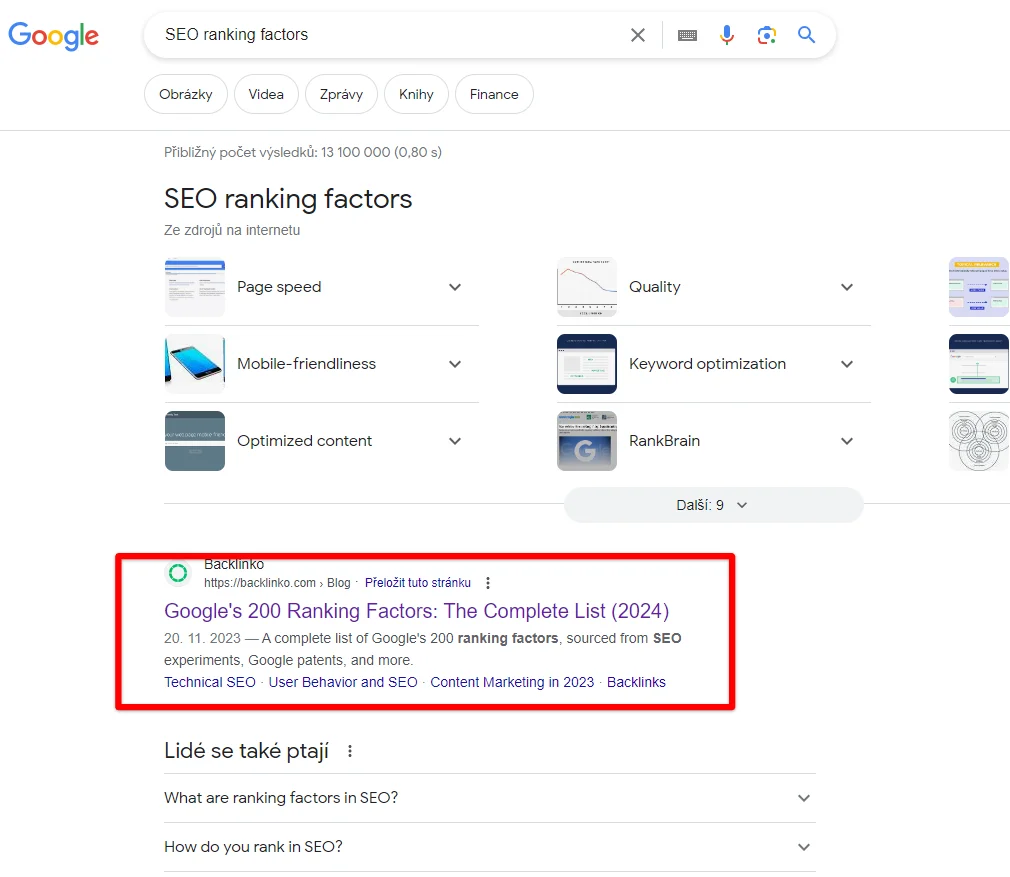The image size is (1010, 877).
Task: Open Google Lens image search icon
Action: [767, 35]
